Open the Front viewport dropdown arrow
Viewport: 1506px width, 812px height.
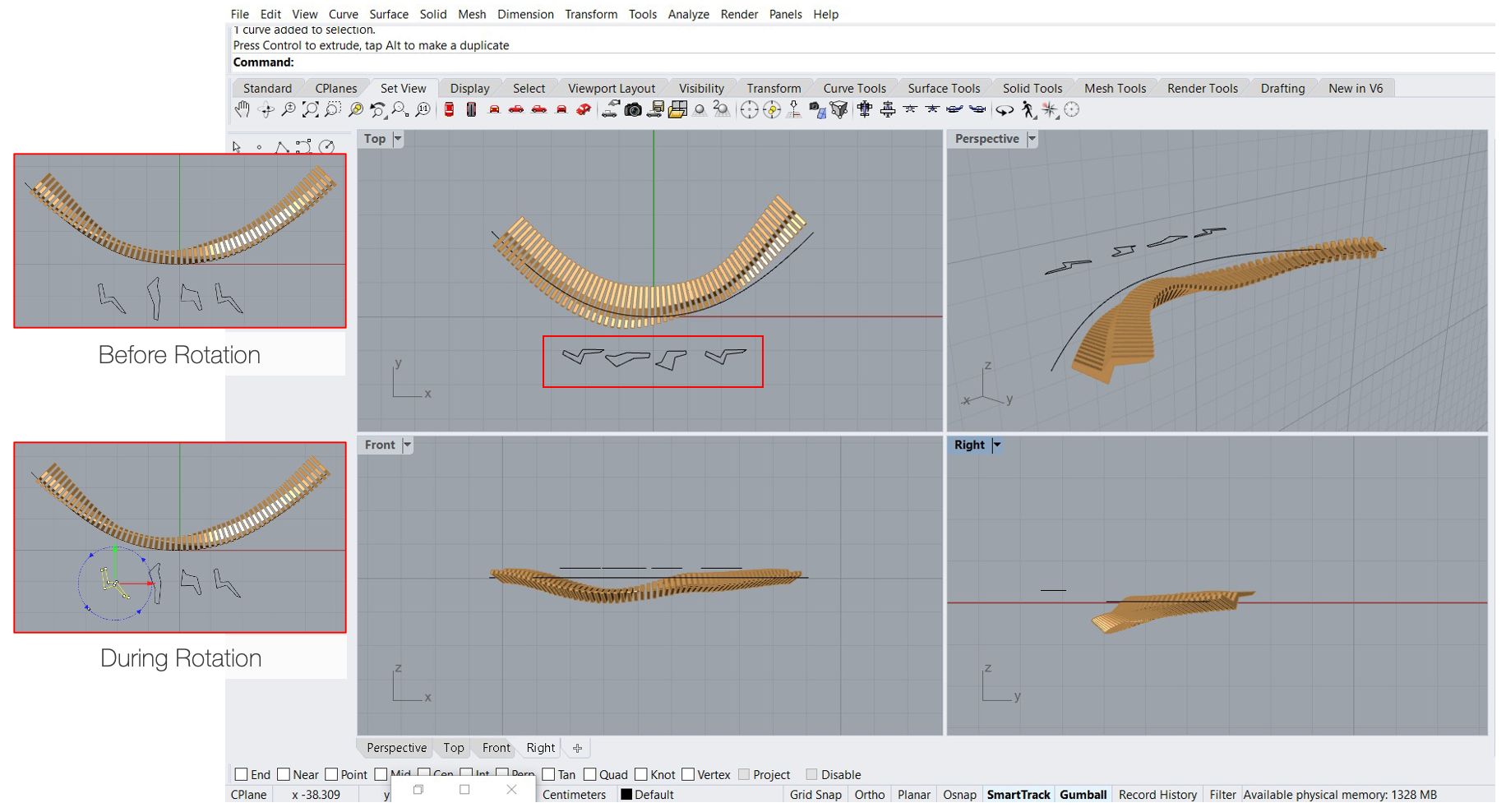[408, 445]
